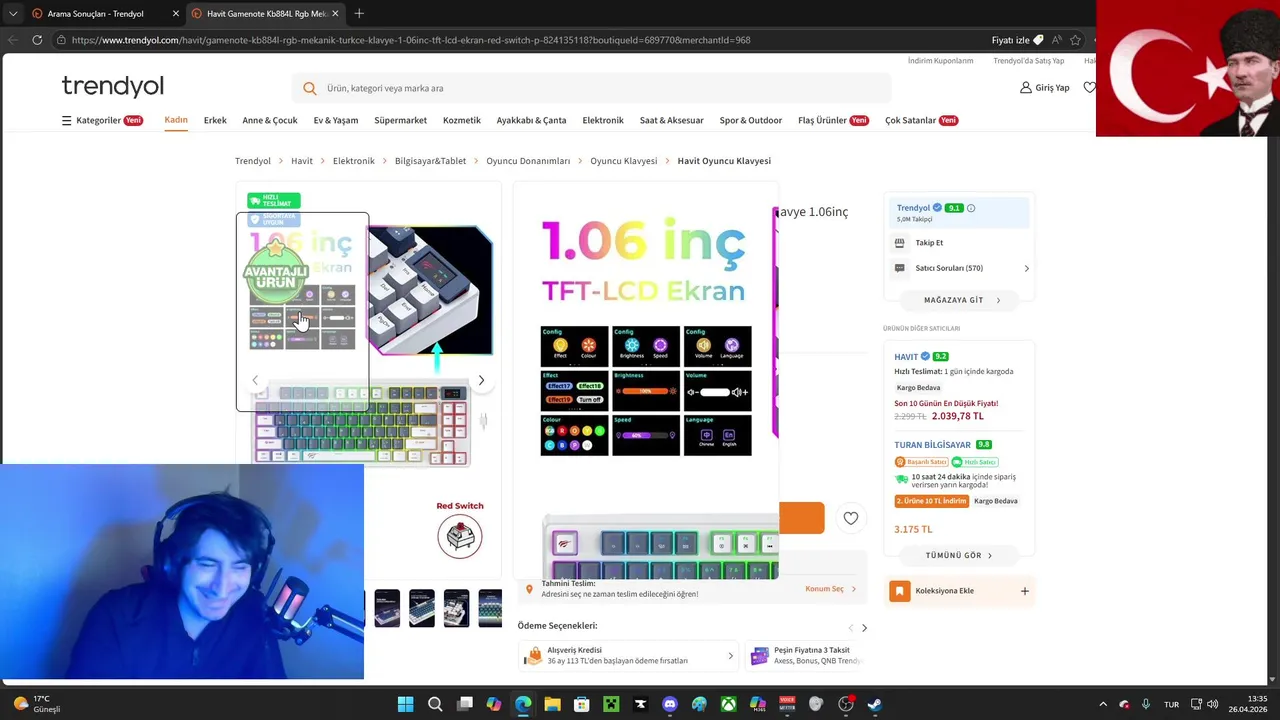Open Trendyol'da Satış Yap link
This screenshot has height=720, width=1280.
pos(1029,61)
